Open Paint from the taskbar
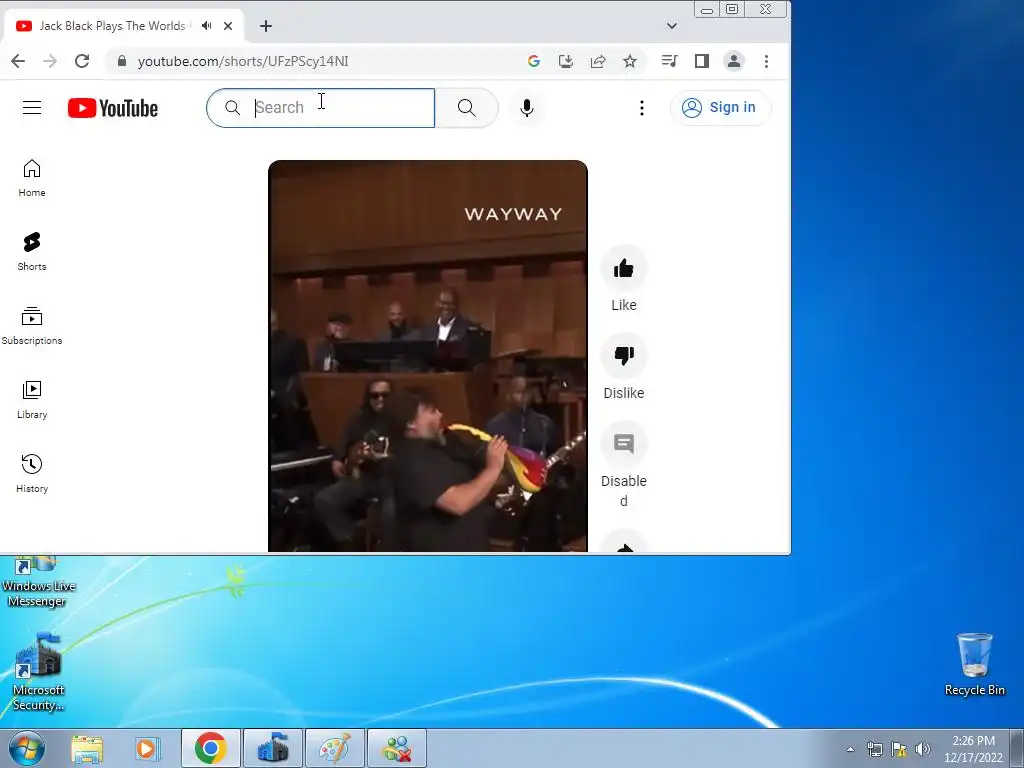The image size is (1024, 768). click(334, 748)
